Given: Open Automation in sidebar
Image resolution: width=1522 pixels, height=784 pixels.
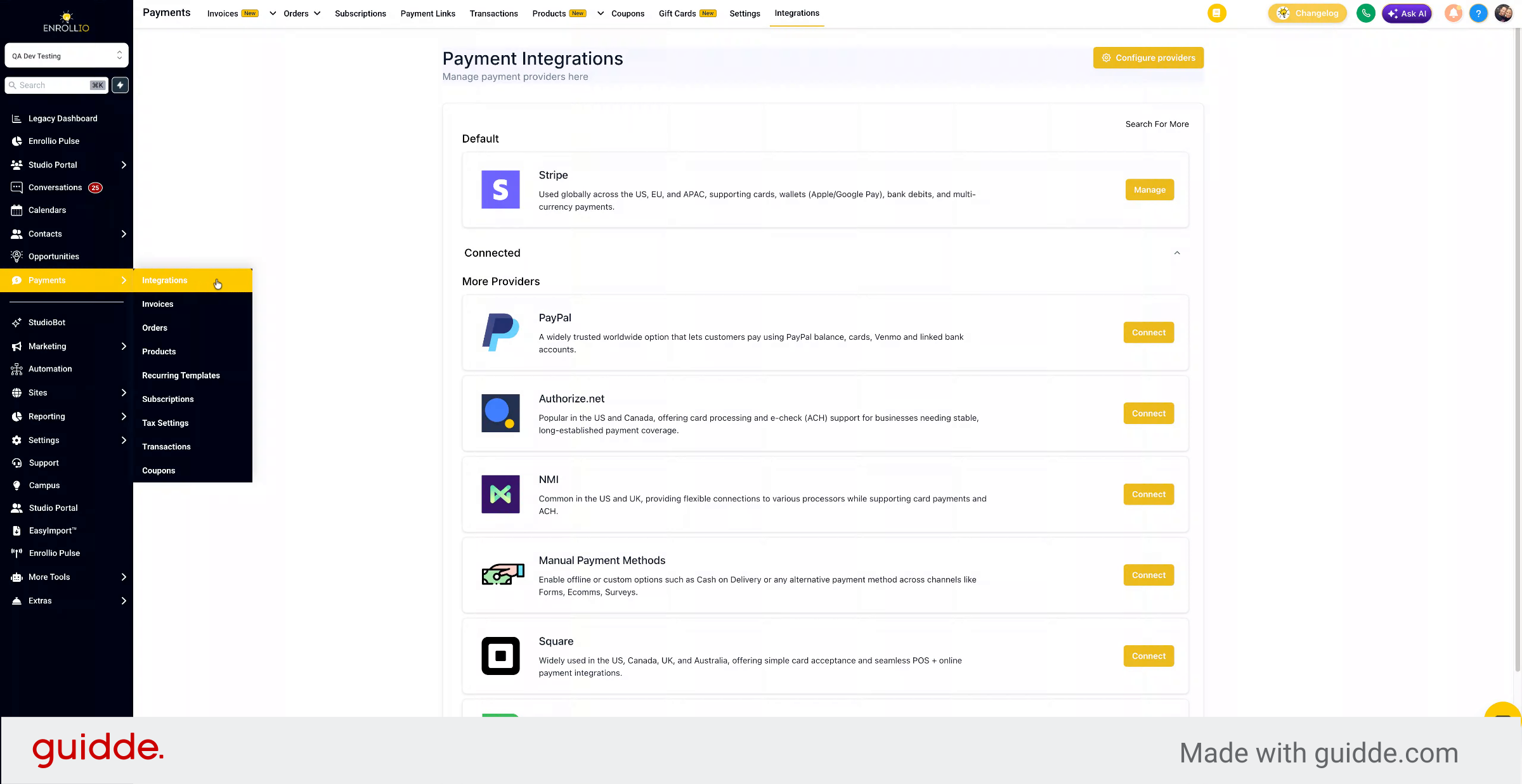Looking at the screenshot, I should pyautogui.click(x=50, y=369).
